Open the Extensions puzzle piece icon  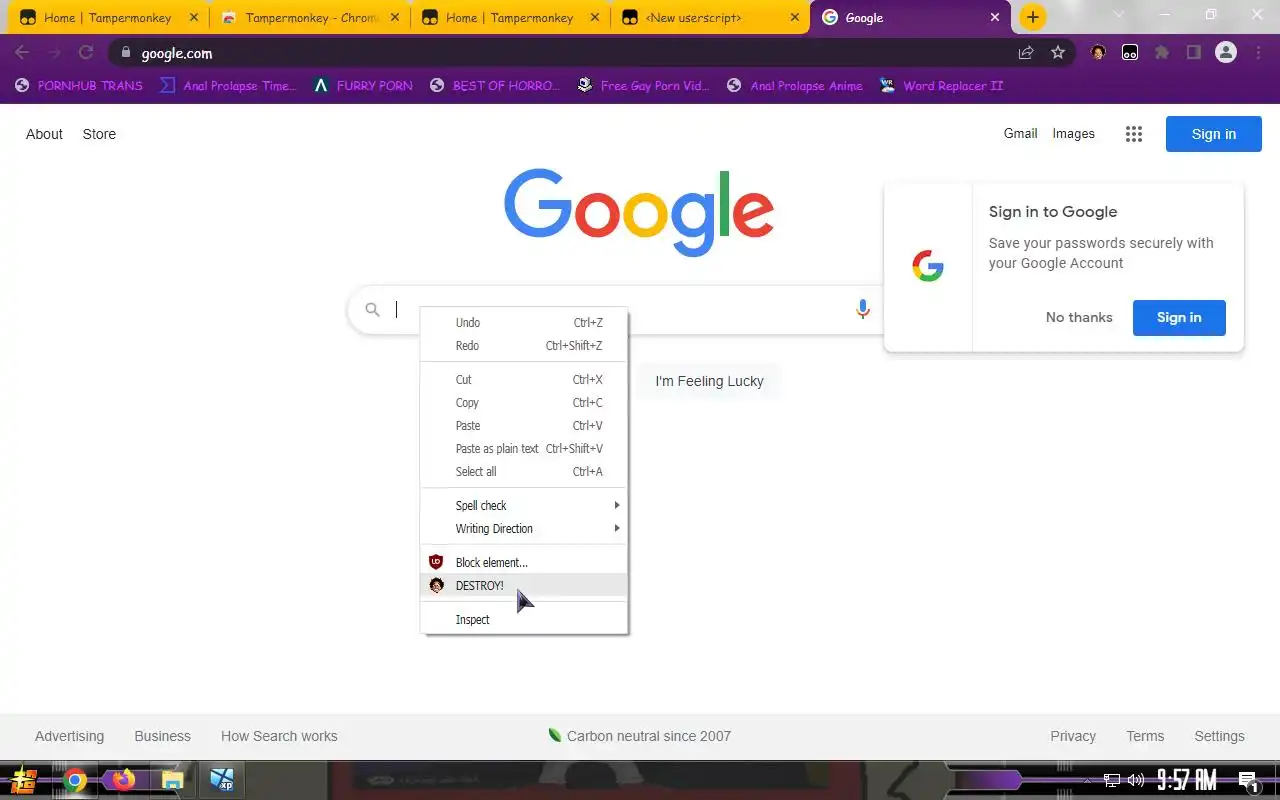pyautogui.click(x=1161, y=53)
